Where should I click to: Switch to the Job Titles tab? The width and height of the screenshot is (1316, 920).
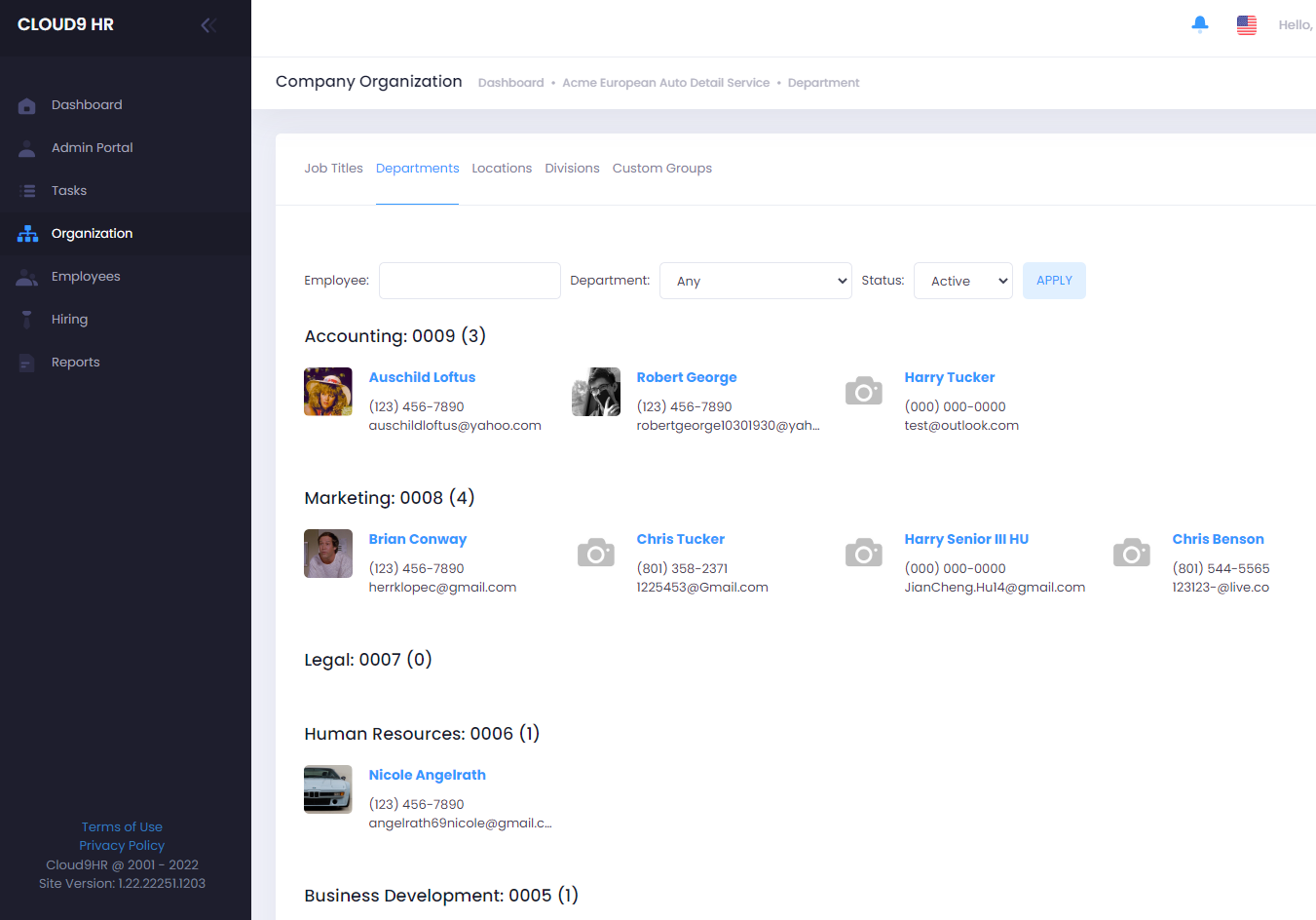(x=333, y=168)
